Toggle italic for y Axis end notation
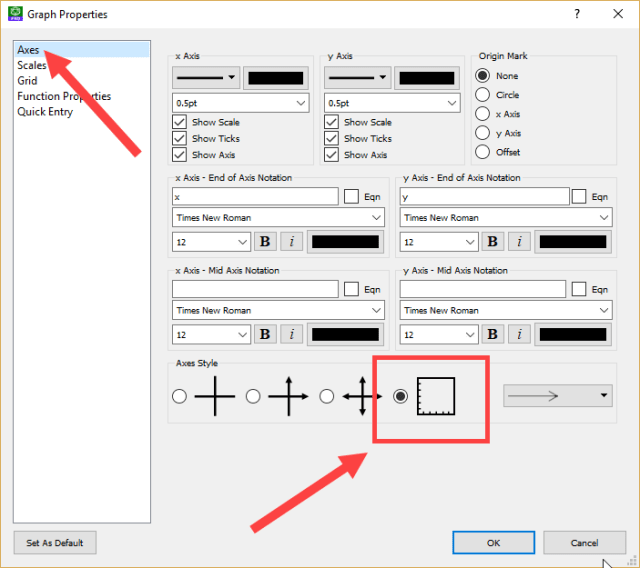 point(518,241)
